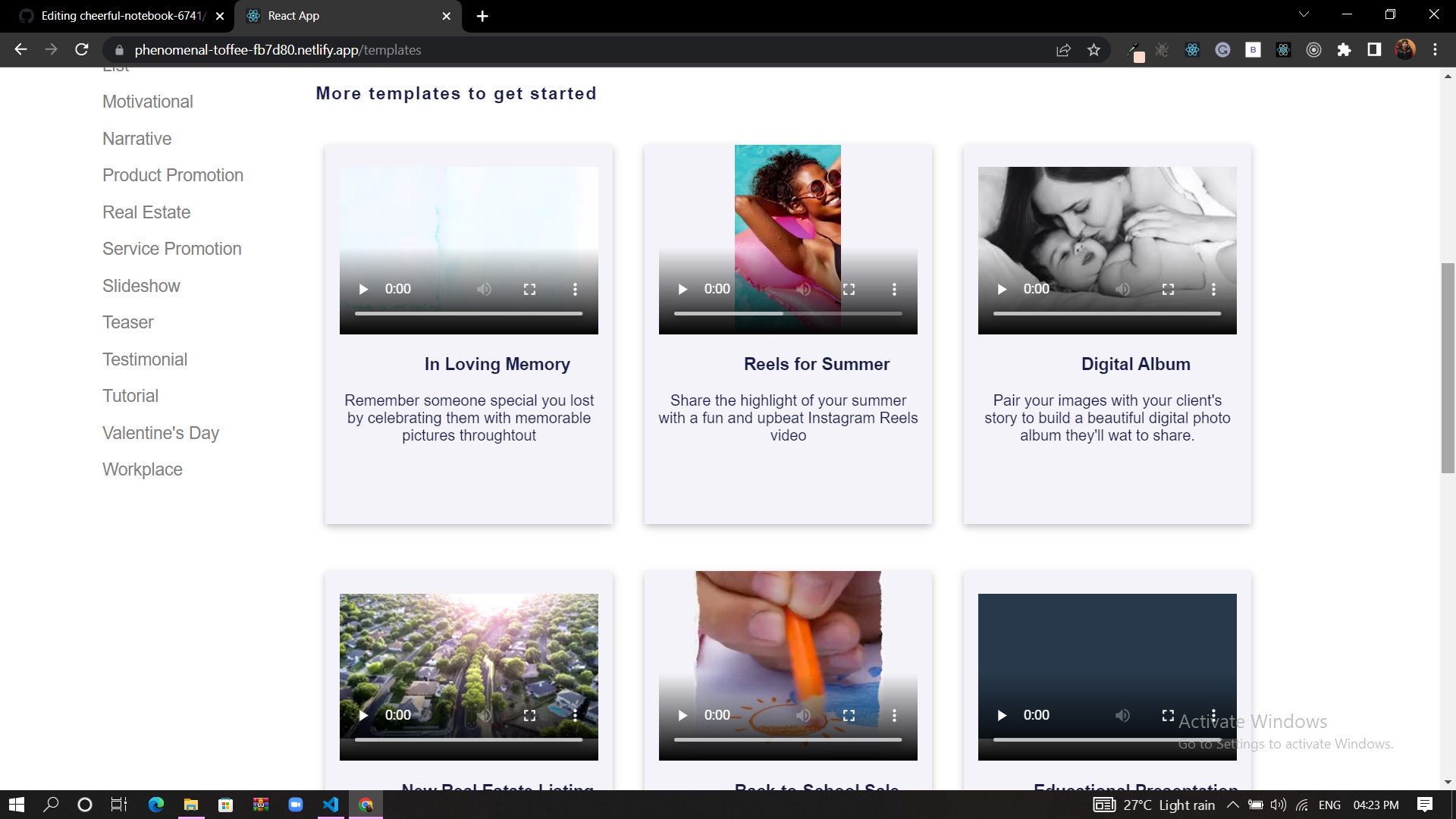Click the seek bar on the Digital Album video
Viewport: 1456px width, 819px height.
[1106, 312]
